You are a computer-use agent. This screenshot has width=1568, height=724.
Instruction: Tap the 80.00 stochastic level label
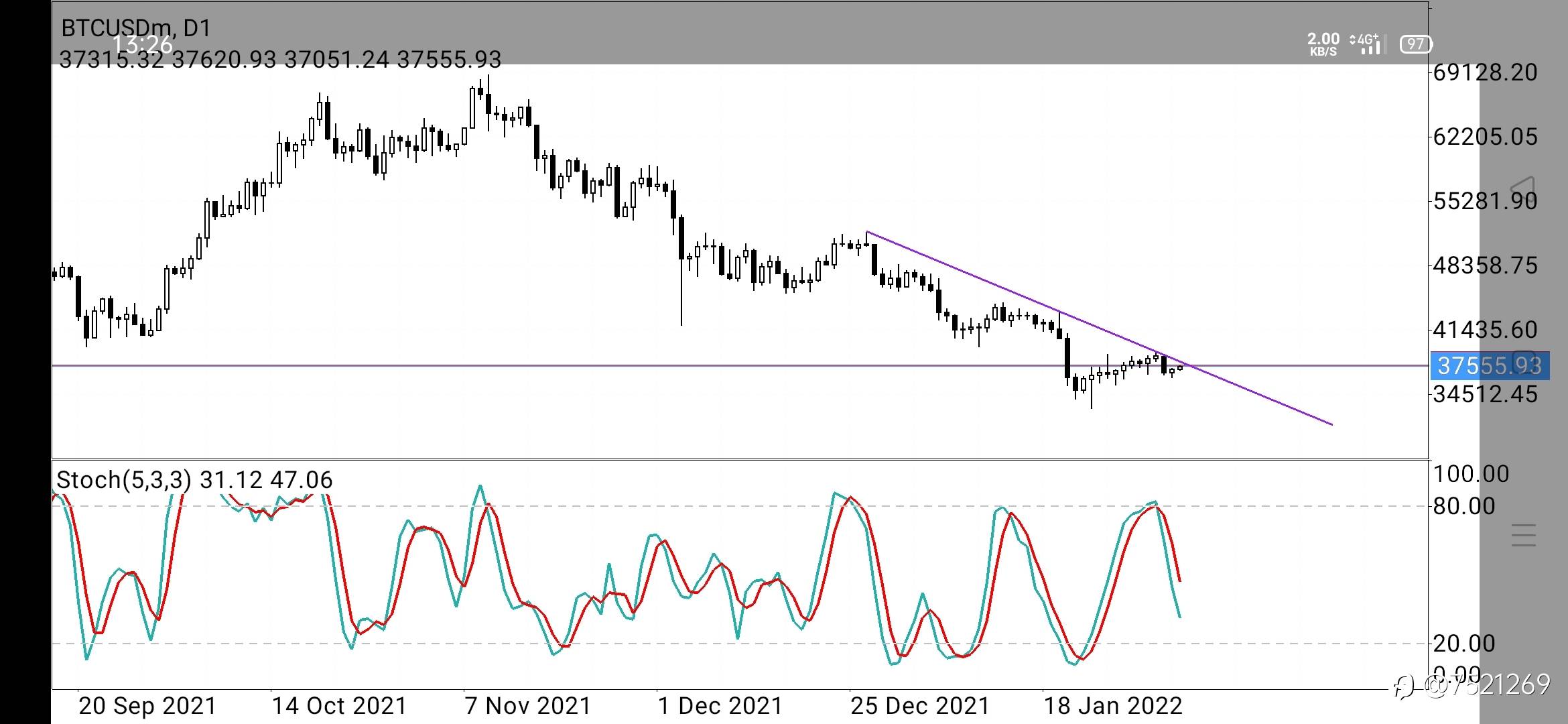click(1464, 505)
